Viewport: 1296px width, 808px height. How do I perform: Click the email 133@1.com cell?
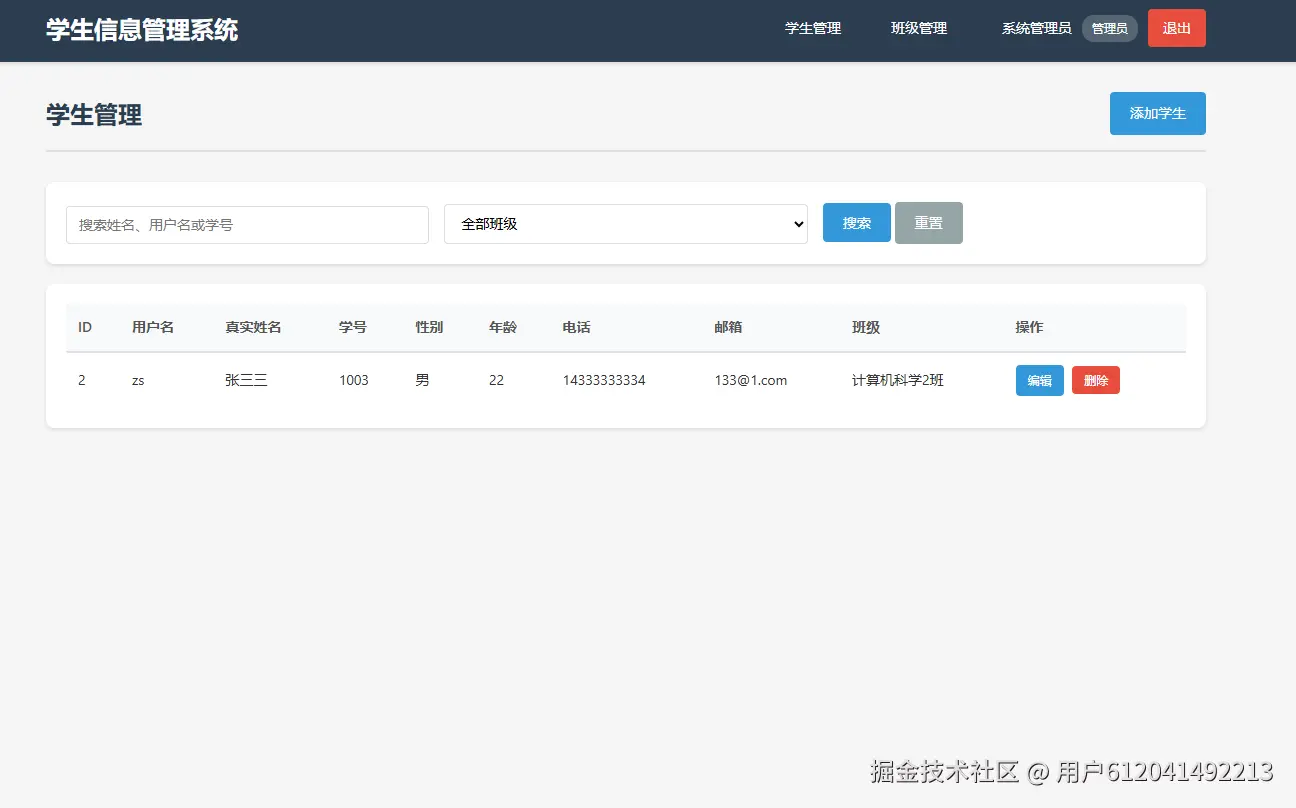pos(750,380)
